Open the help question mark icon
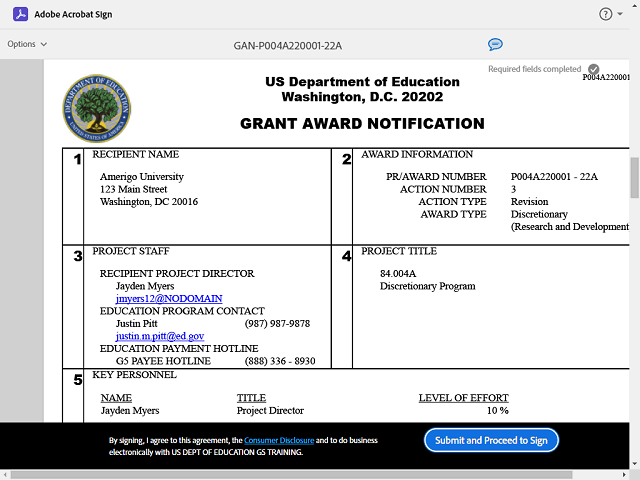This screenshot has width=640, height=480. pyautogui.click(x=605, y=14)
